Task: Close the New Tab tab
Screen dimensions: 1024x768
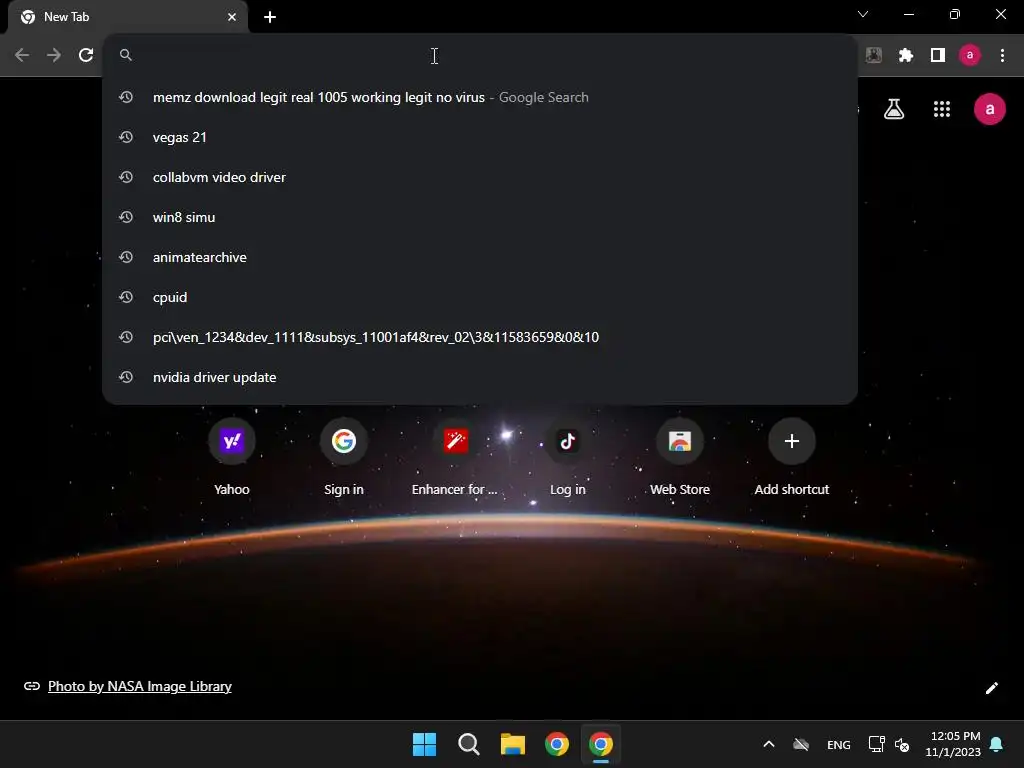Action: click(x=232, y=17)
